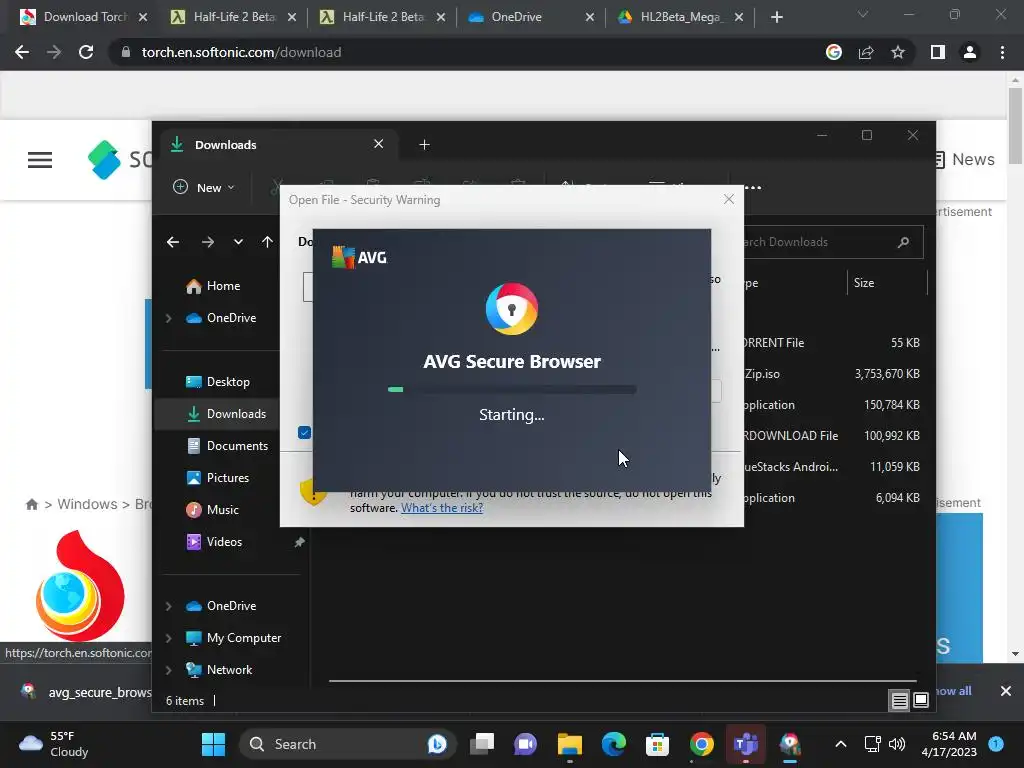1024x768 pixels.
Task: Open Chrome's three-dot menu
Action: point(1002,52)
